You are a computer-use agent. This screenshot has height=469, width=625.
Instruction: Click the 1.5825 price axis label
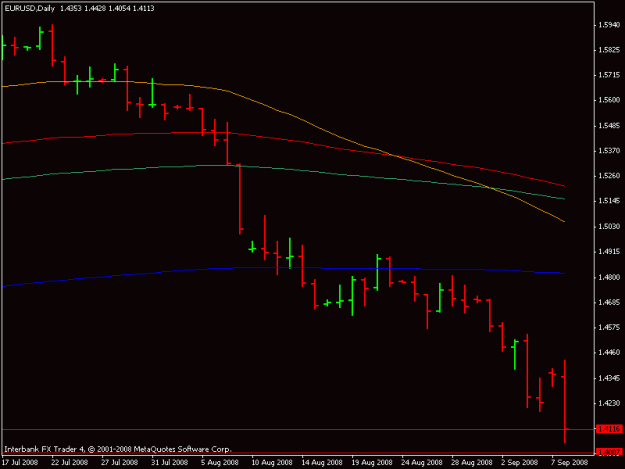tap(609, 50)
